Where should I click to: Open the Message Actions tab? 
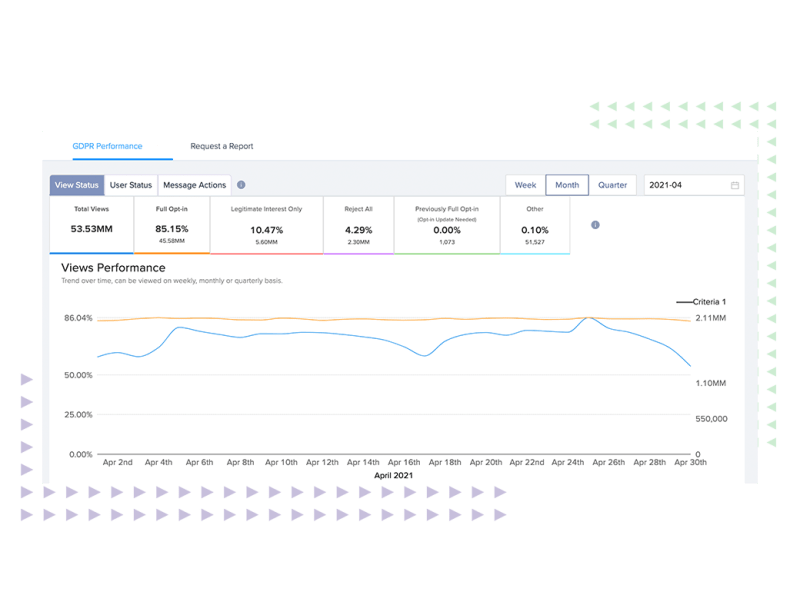click(x=194, y=186)
